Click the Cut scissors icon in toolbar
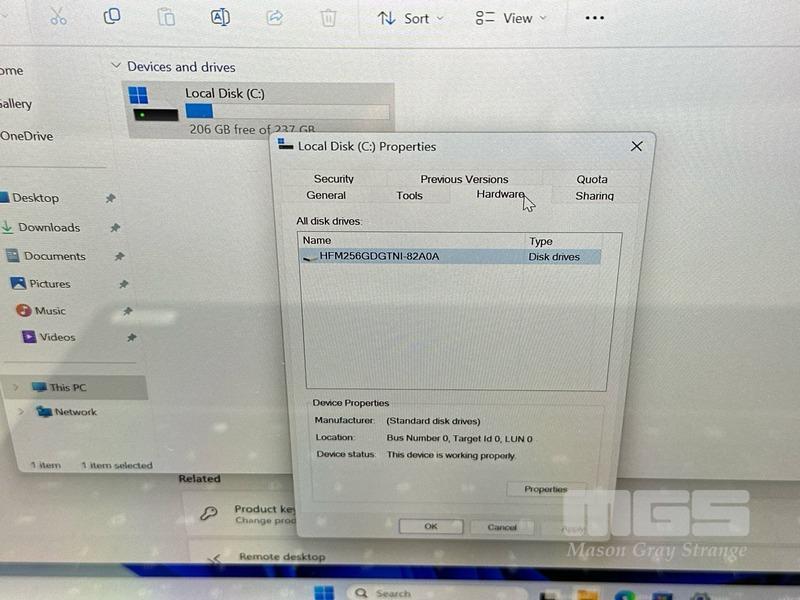Viewport: 800px width, 600px height. click(57, 16)
